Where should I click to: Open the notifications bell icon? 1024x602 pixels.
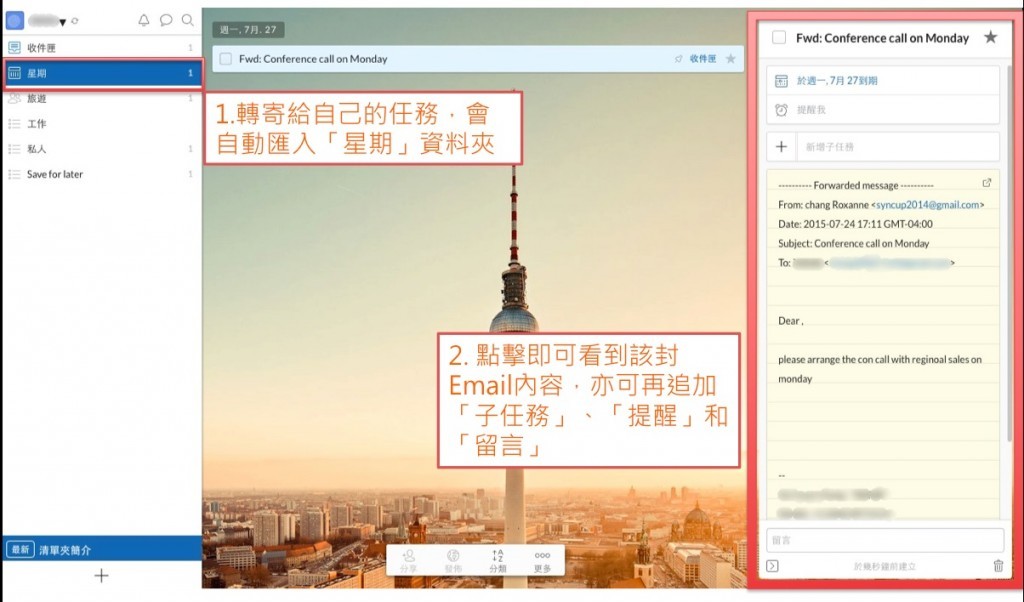[144, 20]
